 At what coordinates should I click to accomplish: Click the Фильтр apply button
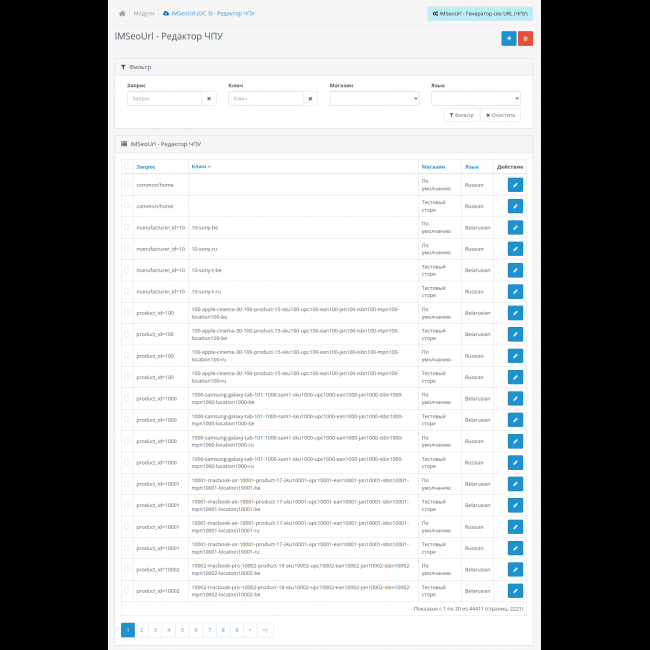[x=461, y=115]
